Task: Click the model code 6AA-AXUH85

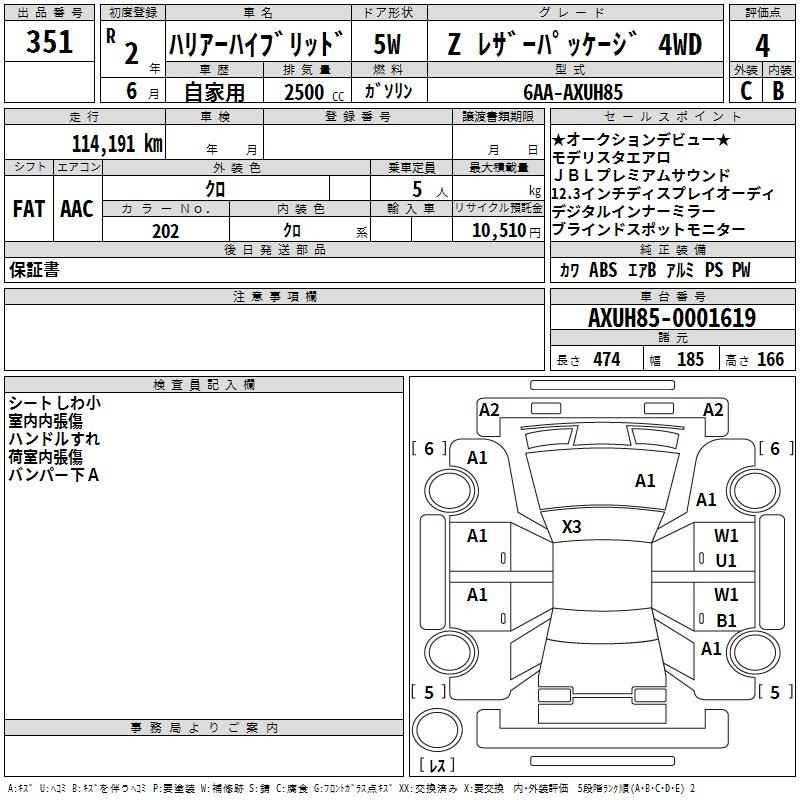Action: (574, 91)
